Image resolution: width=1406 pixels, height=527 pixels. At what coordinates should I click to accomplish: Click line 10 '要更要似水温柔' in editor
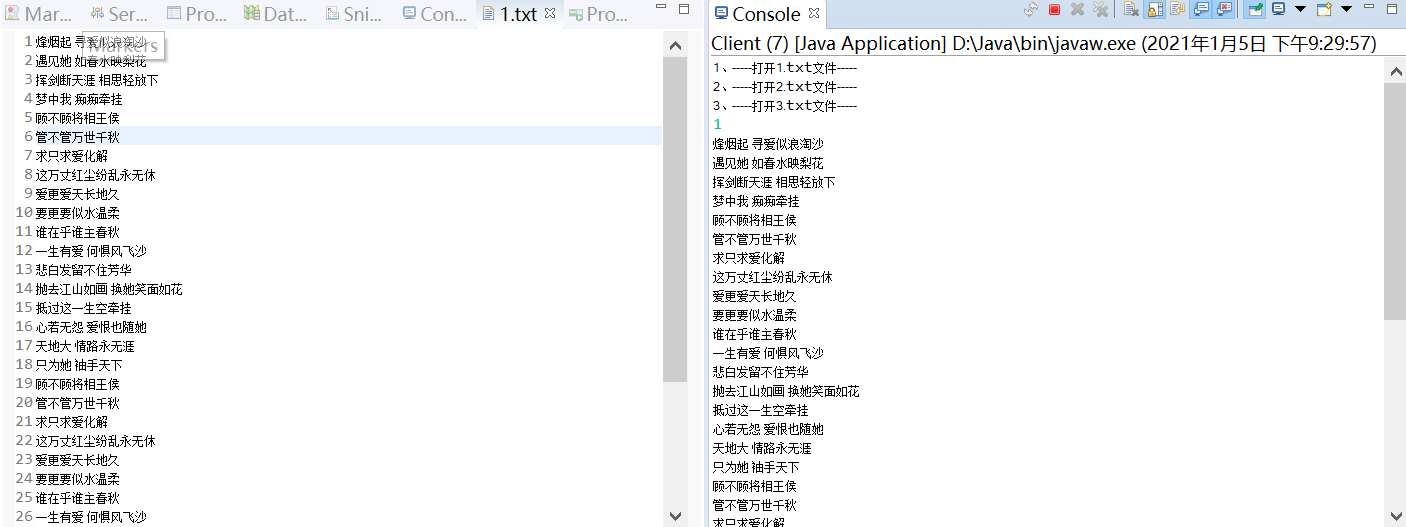(x=77, y=213)
